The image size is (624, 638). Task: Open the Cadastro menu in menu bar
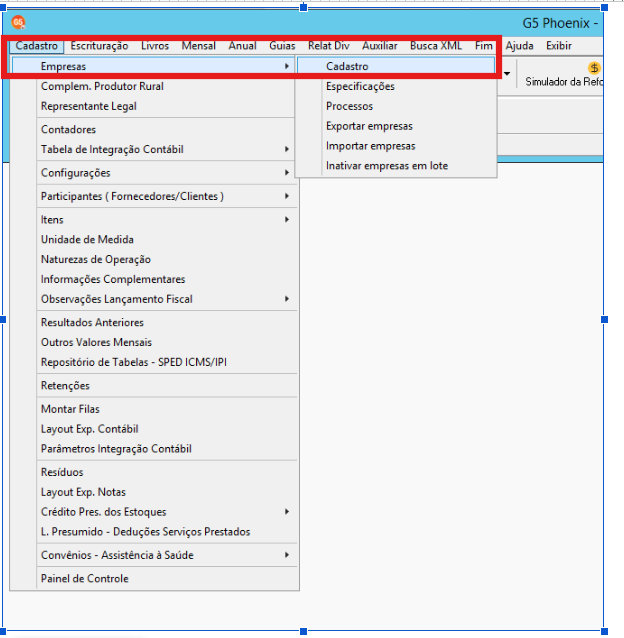(x=37, y=46)
